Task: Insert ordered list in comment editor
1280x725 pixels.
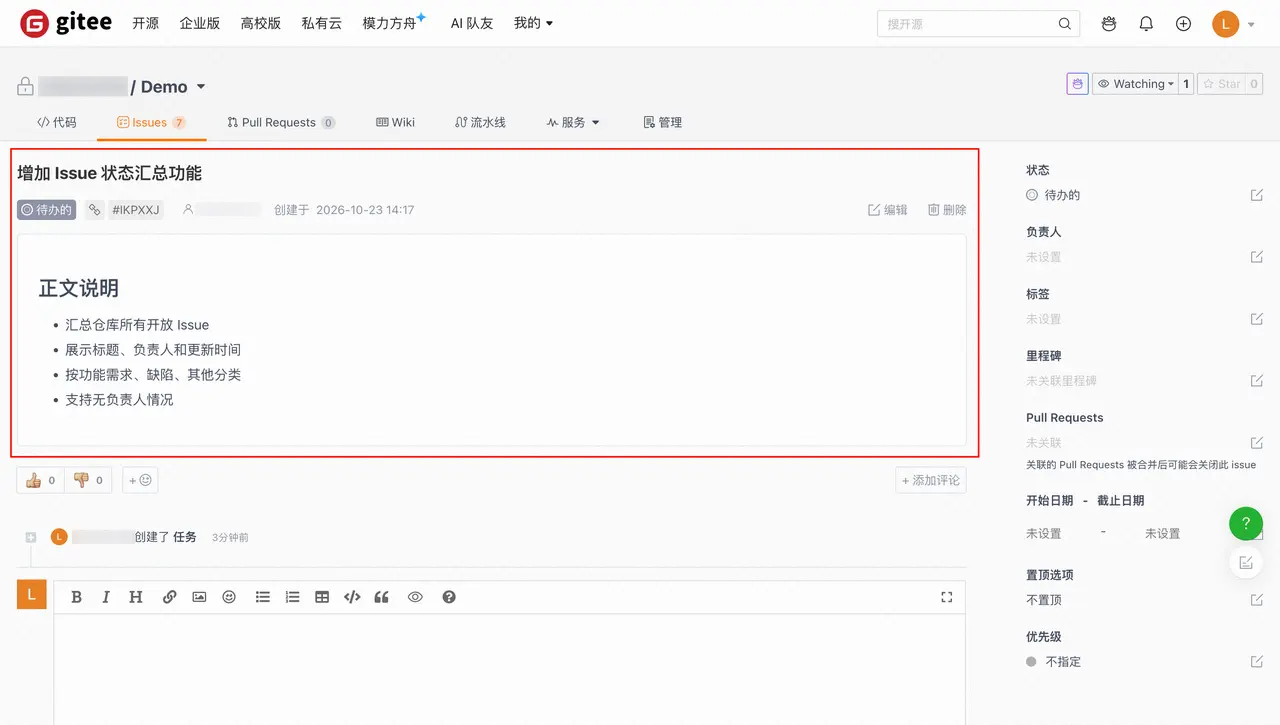Action: click(x=292, y=597)
